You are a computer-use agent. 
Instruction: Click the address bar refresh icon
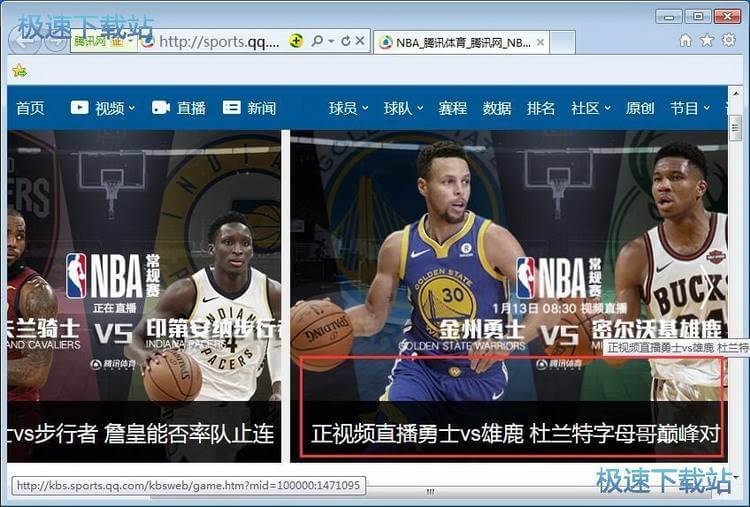(346, 42)
